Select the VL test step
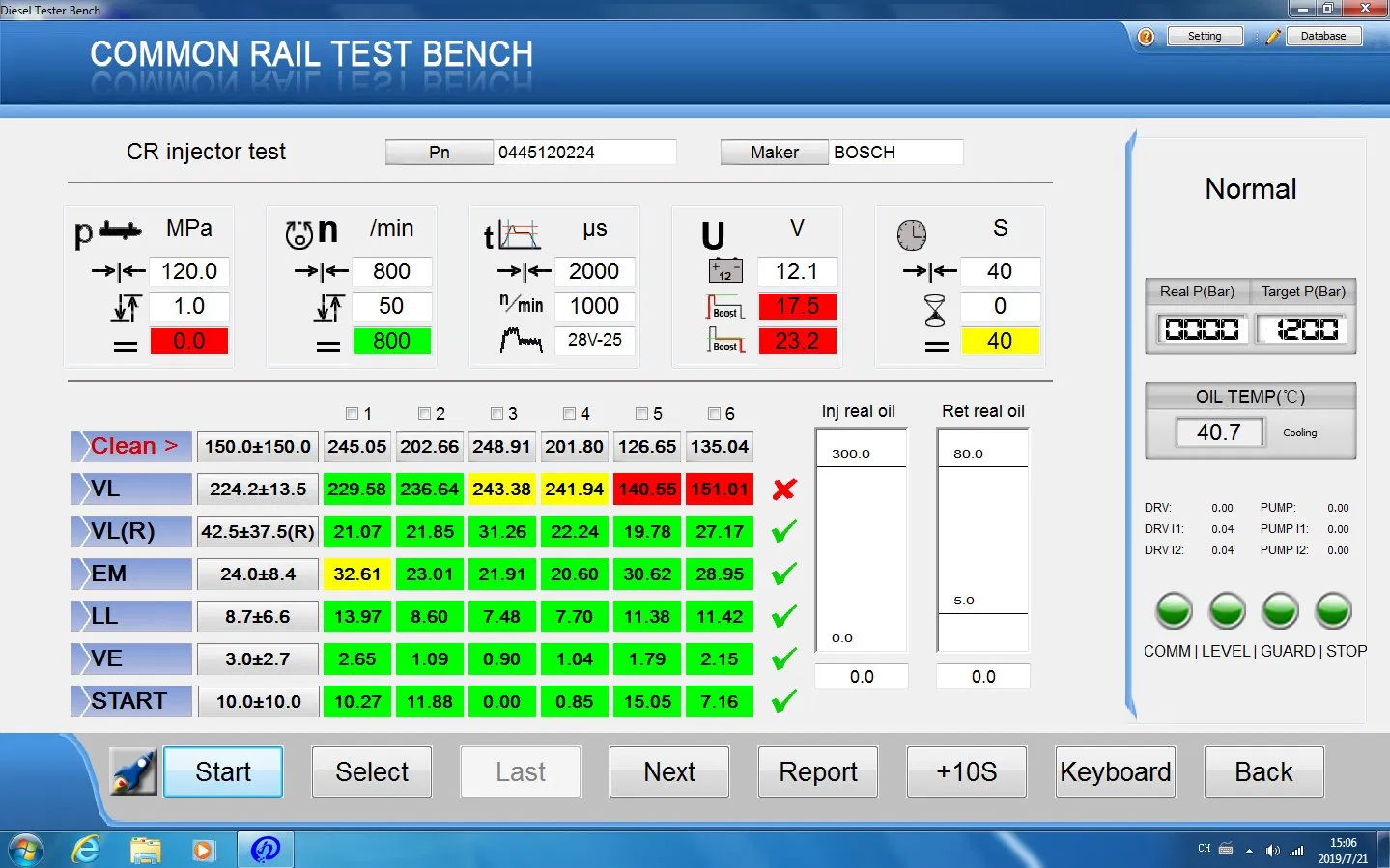The height and width of the screenshot is (868, 1390). click(131, 489)
